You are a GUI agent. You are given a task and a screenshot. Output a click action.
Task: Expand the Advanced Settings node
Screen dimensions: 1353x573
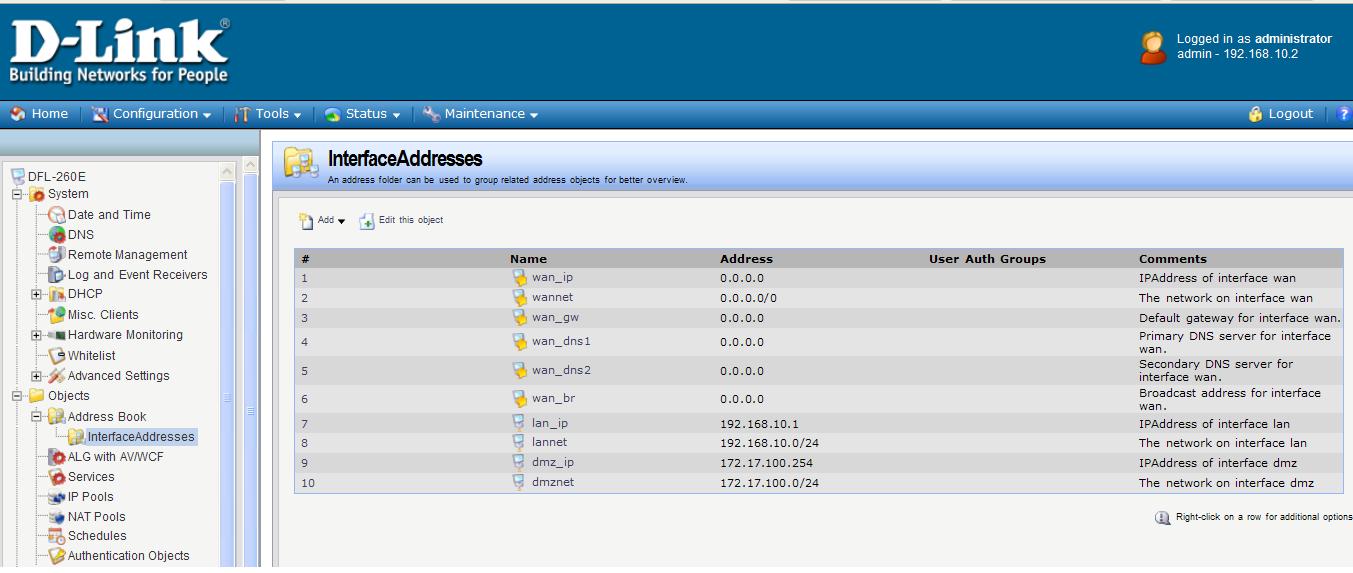[37, 376]
